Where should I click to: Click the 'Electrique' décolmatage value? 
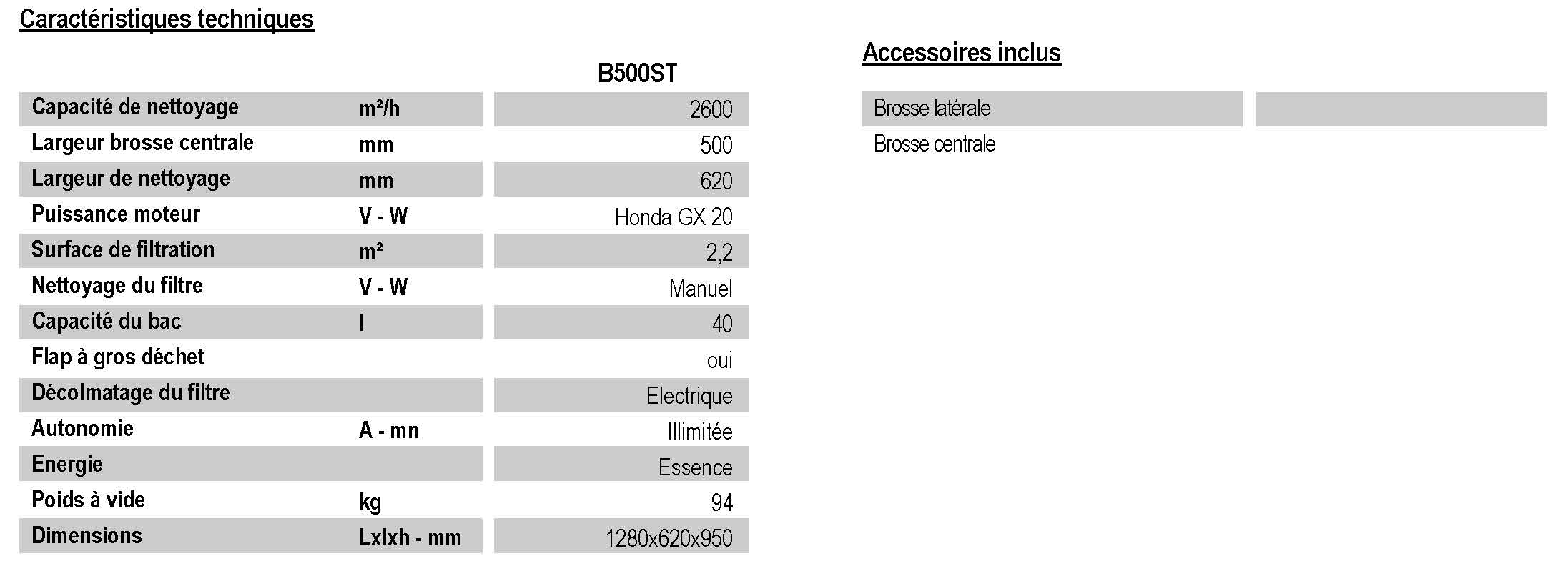pyautogui.click(x=689, y=395)
